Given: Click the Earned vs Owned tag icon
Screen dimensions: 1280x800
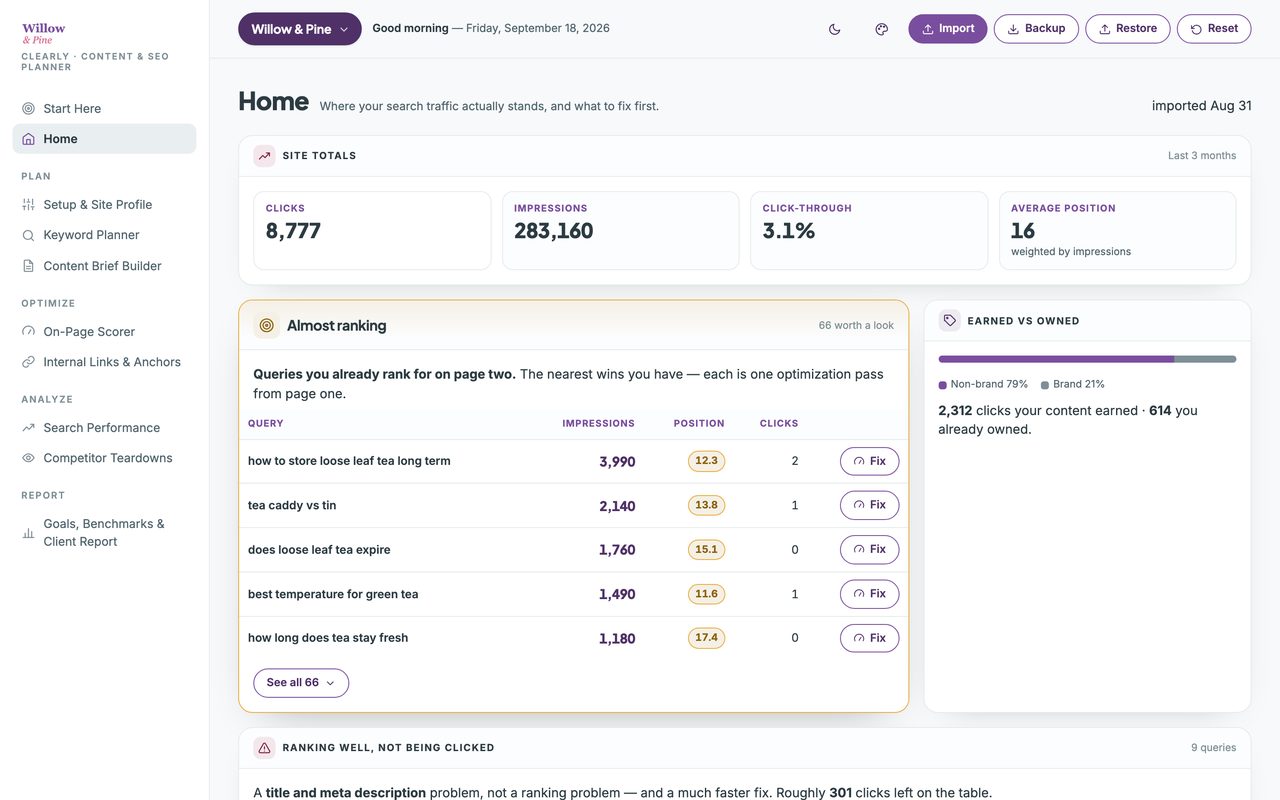Looking at the screenshot, I should pyautogui.click(x=950, y=321).
